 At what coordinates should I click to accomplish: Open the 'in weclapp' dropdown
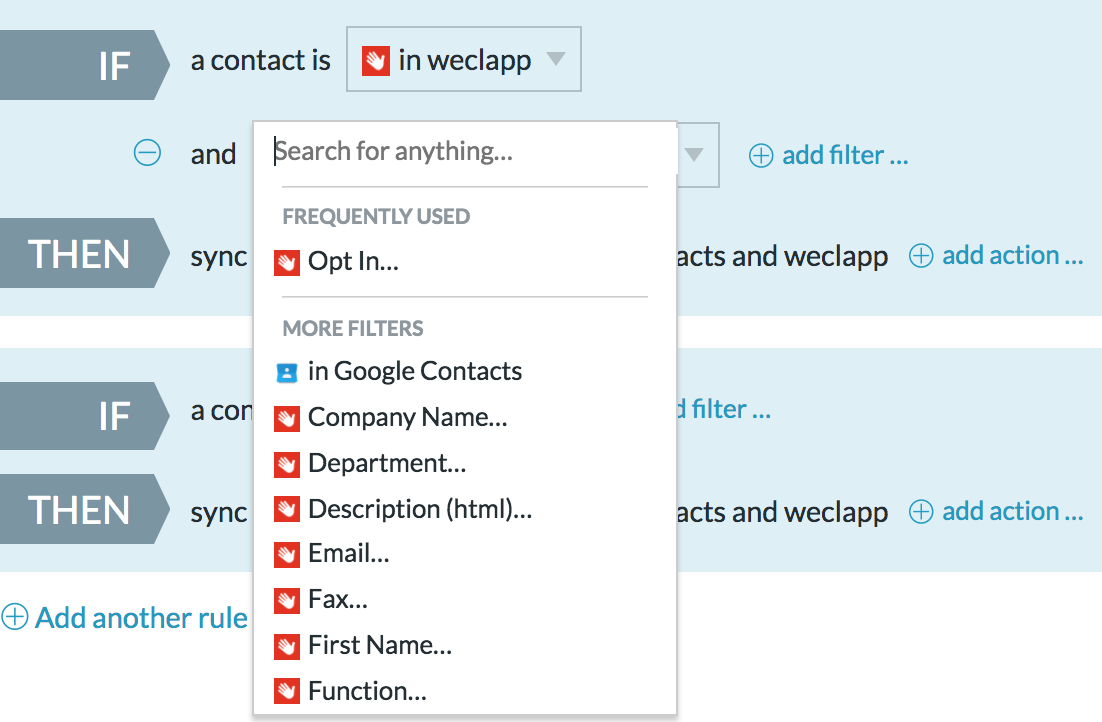pos(463,60)
